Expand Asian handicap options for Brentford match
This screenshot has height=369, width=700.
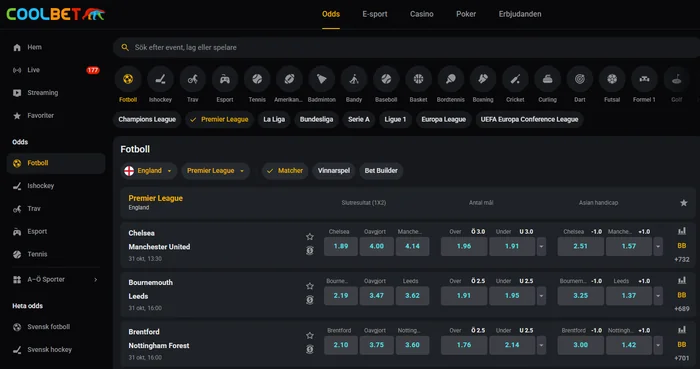point(658,345)
